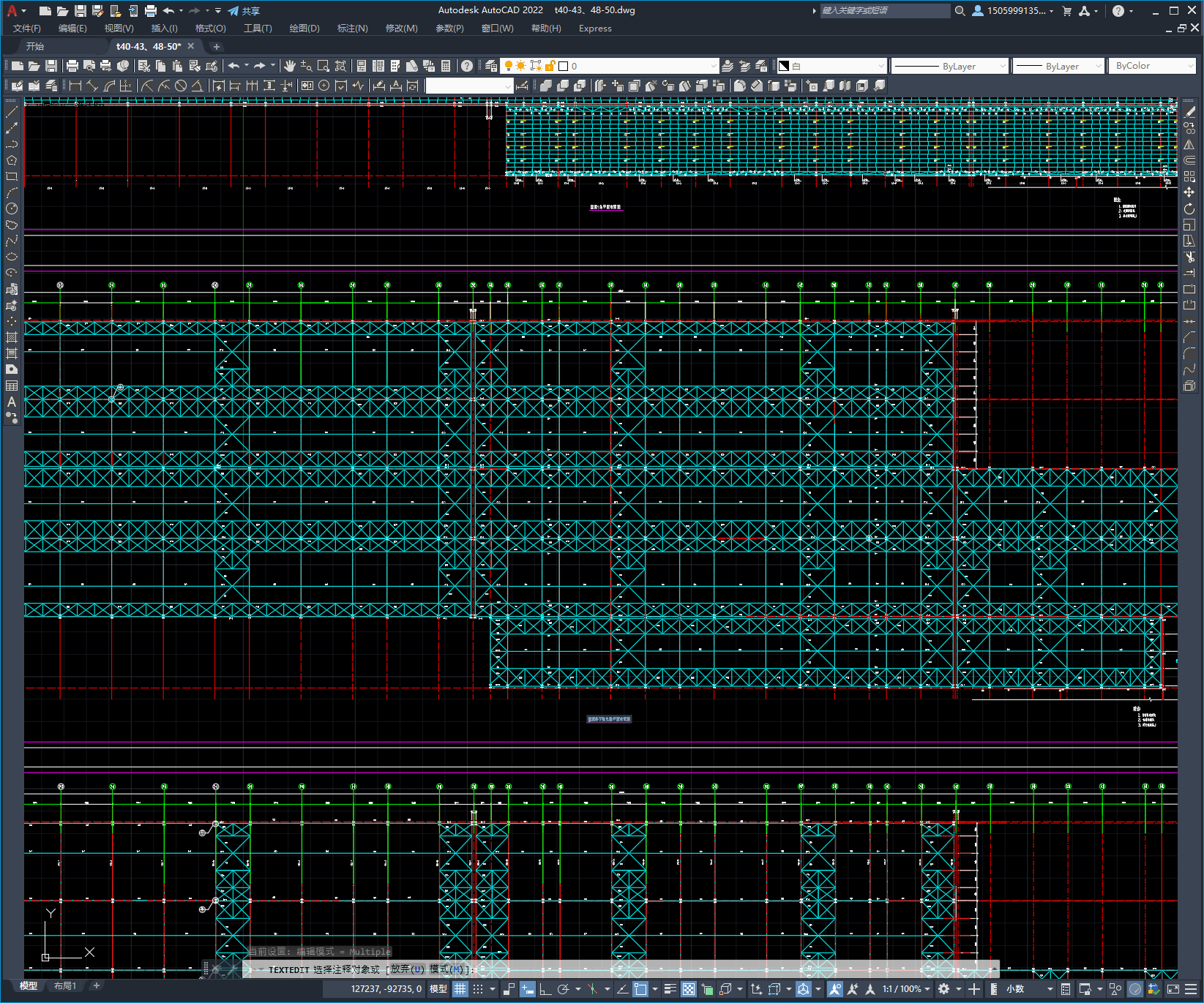Select the Rotate tool in modify toolbar

click(x=1189, y=209)
